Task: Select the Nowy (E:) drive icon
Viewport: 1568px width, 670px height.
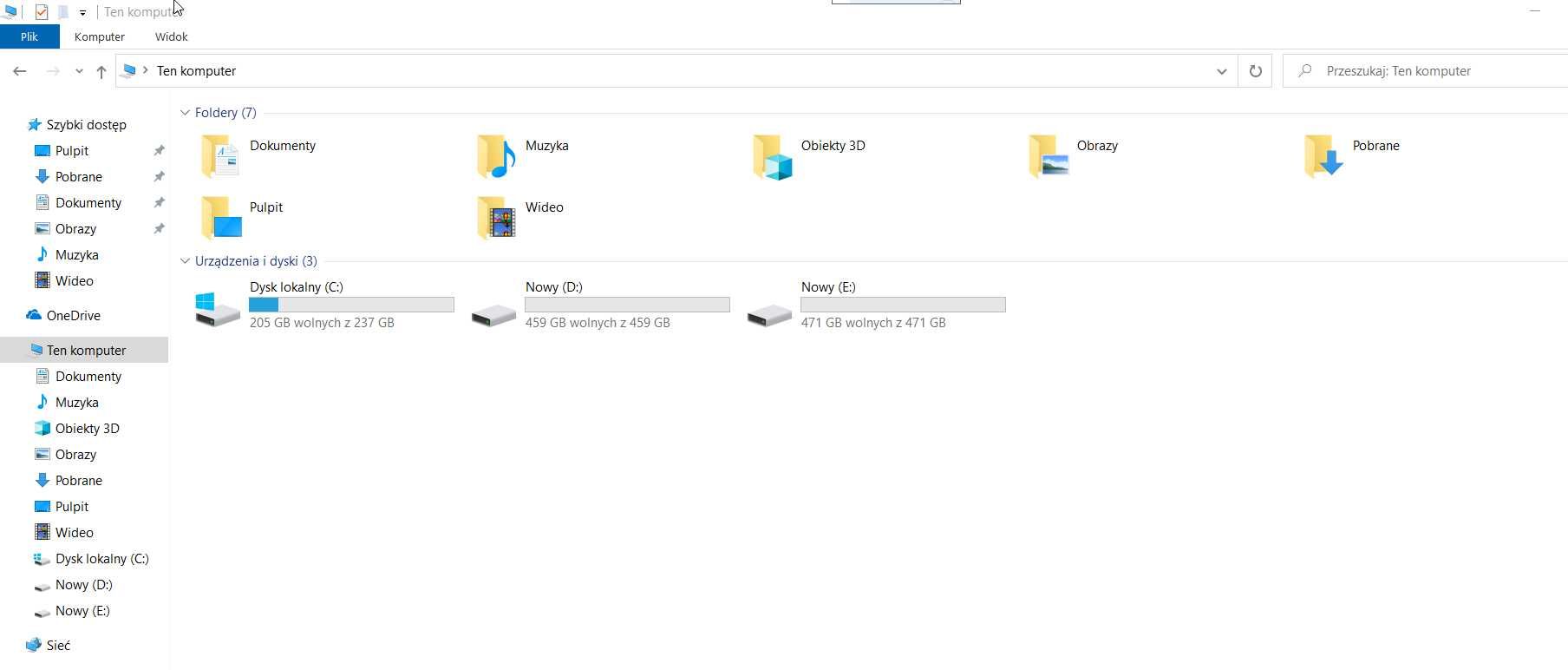Action: click(x=769, y=315)
